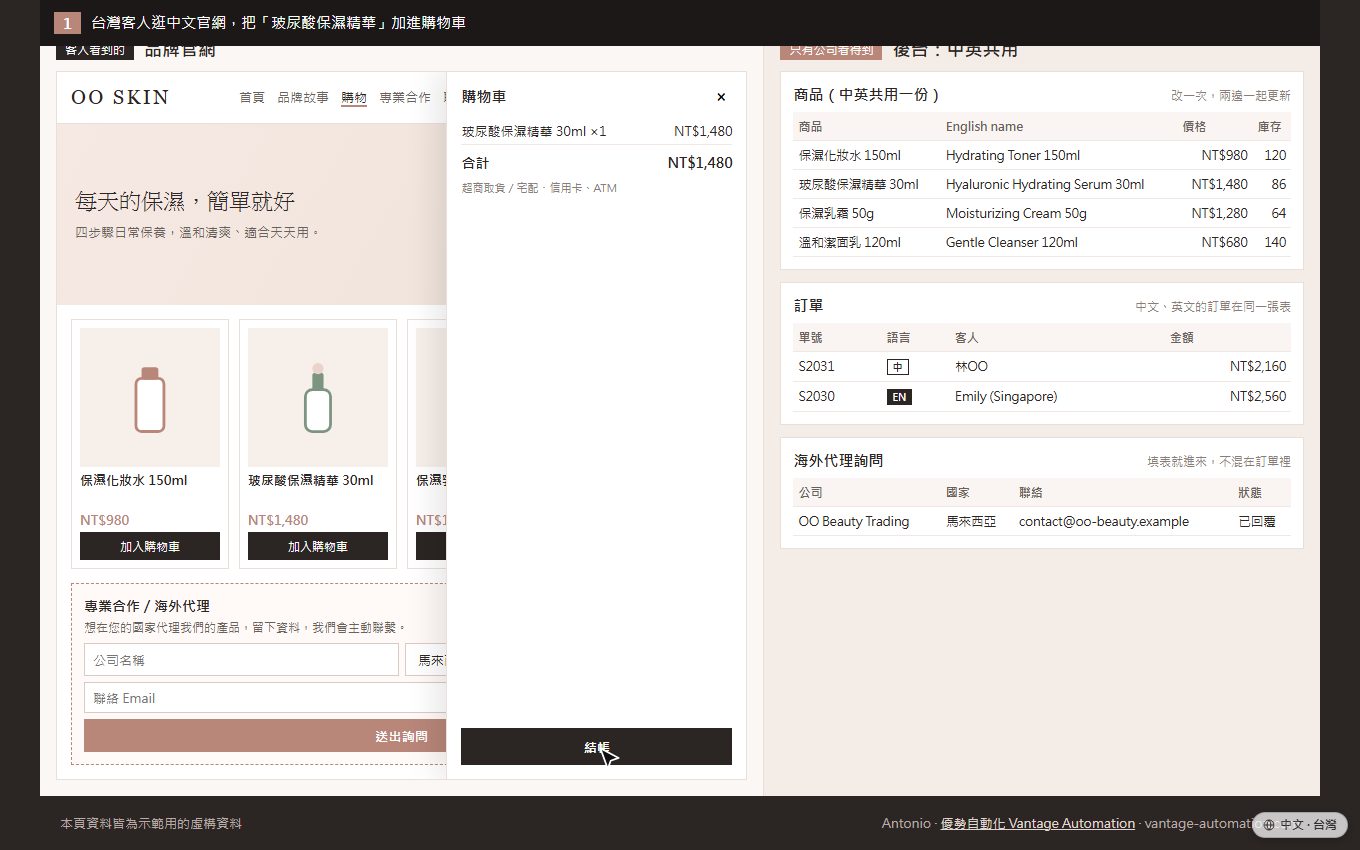Close the 購物車 cart panel

721,97
